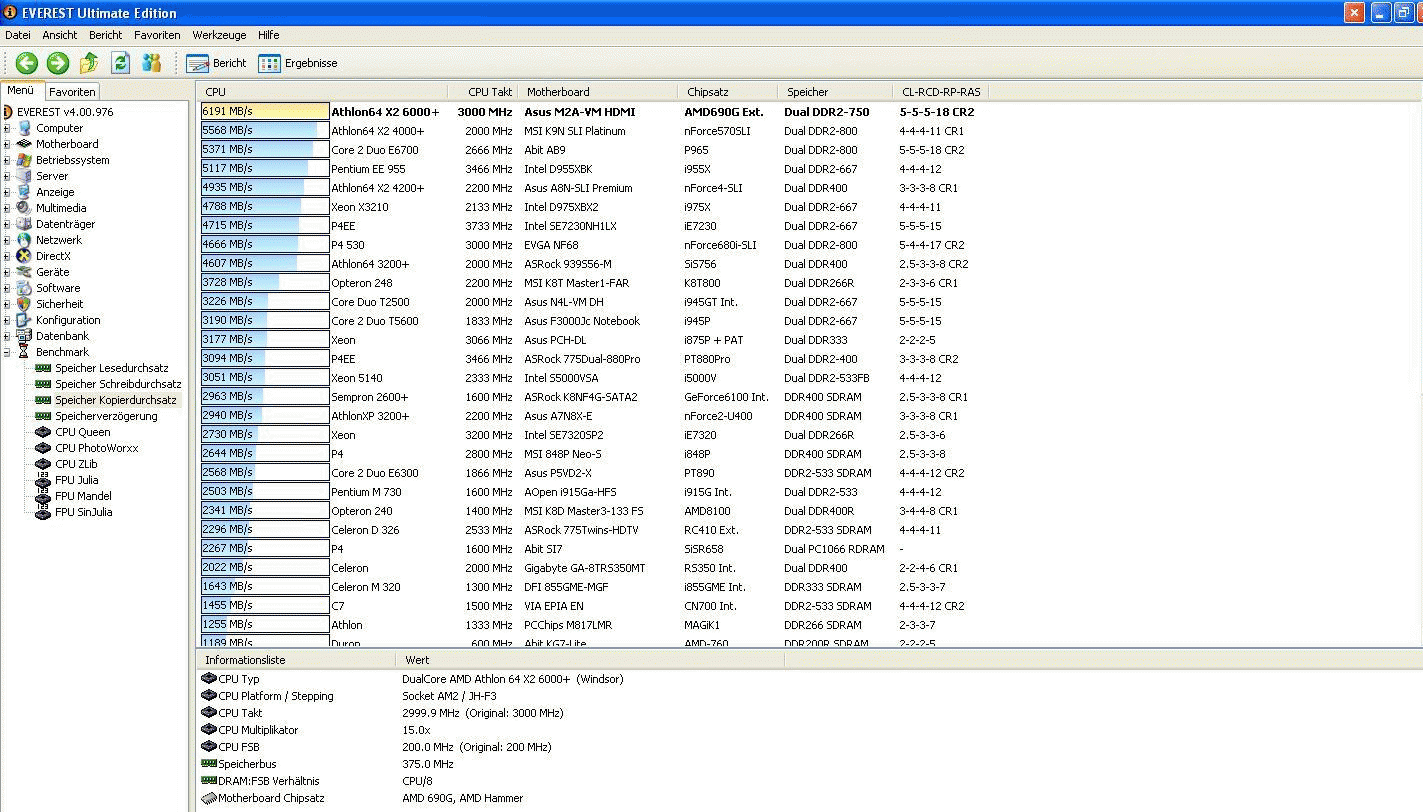
Task: Select the Multimedia tree icon
Action: tap(25, 208)
